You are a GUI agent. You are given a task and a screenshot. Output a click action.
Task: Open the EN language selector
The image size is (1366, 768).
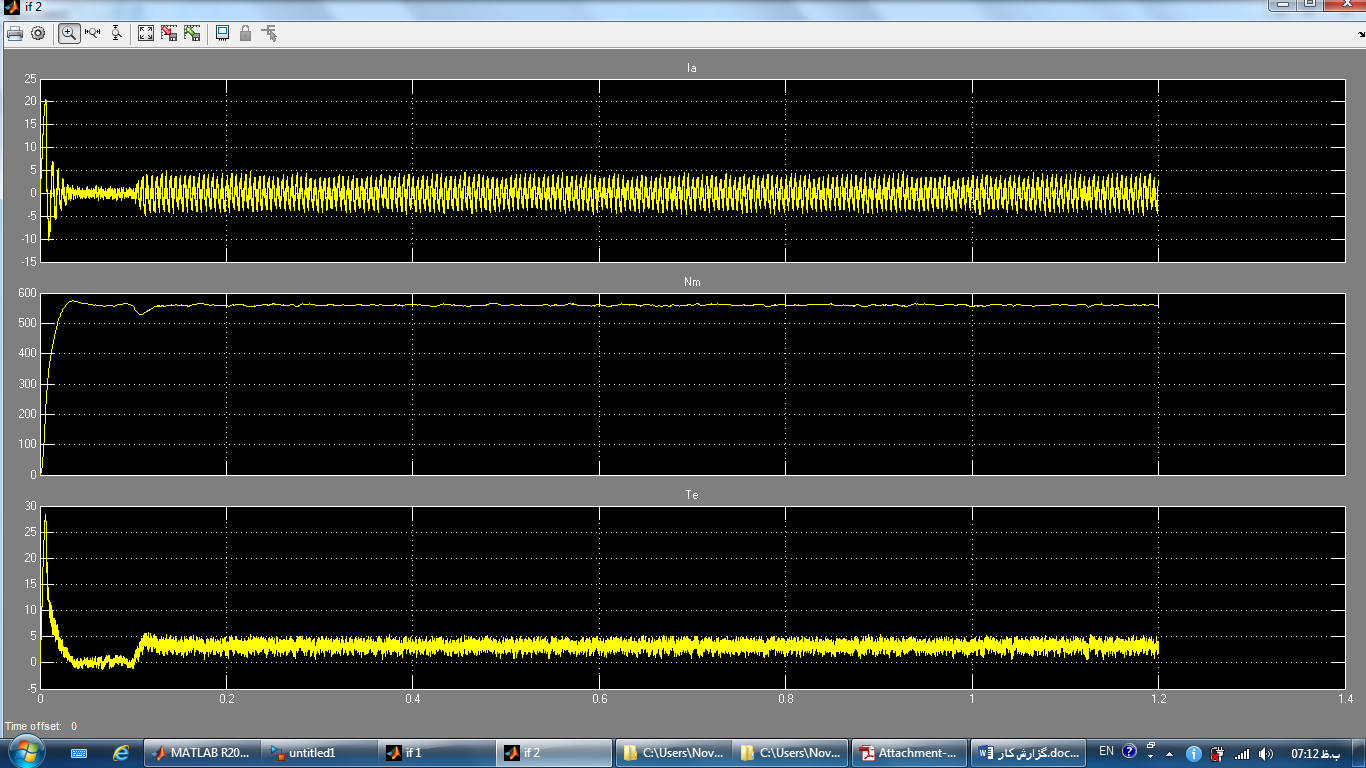(x=1106, y=751)
